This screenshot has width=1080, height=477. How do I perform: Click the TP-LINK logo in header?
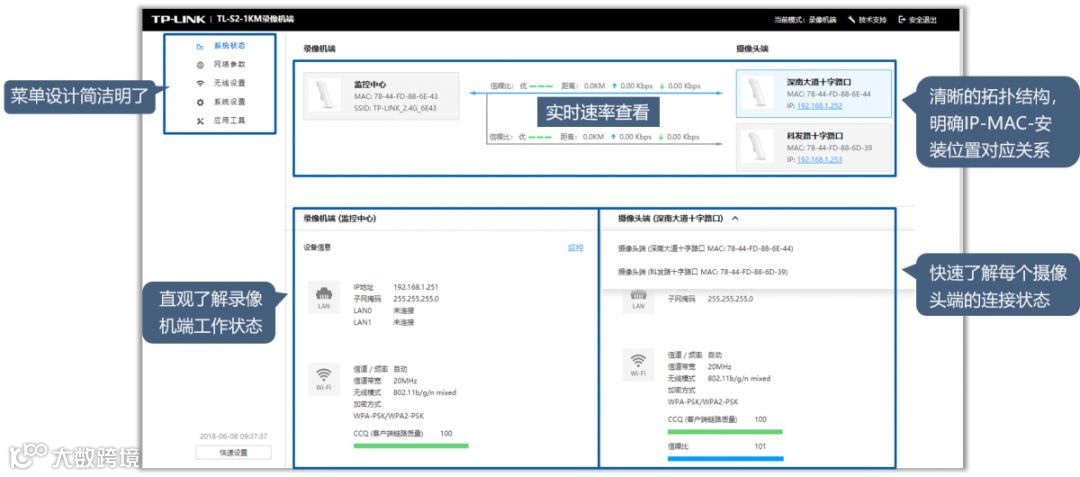[x=178, y=19]
